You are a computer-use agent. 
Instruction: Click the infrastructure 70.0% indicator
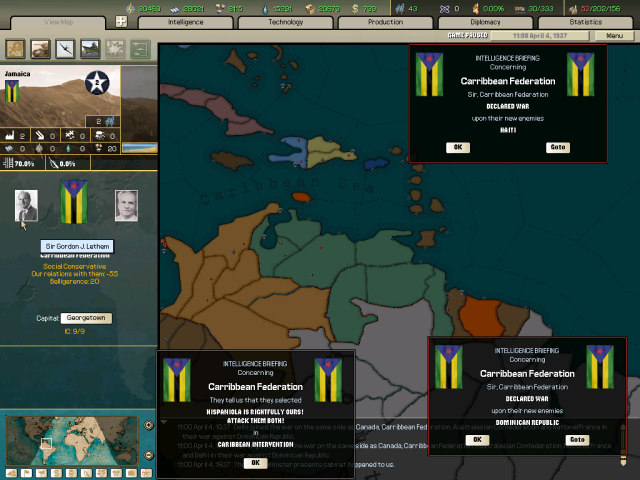[19, 163]
